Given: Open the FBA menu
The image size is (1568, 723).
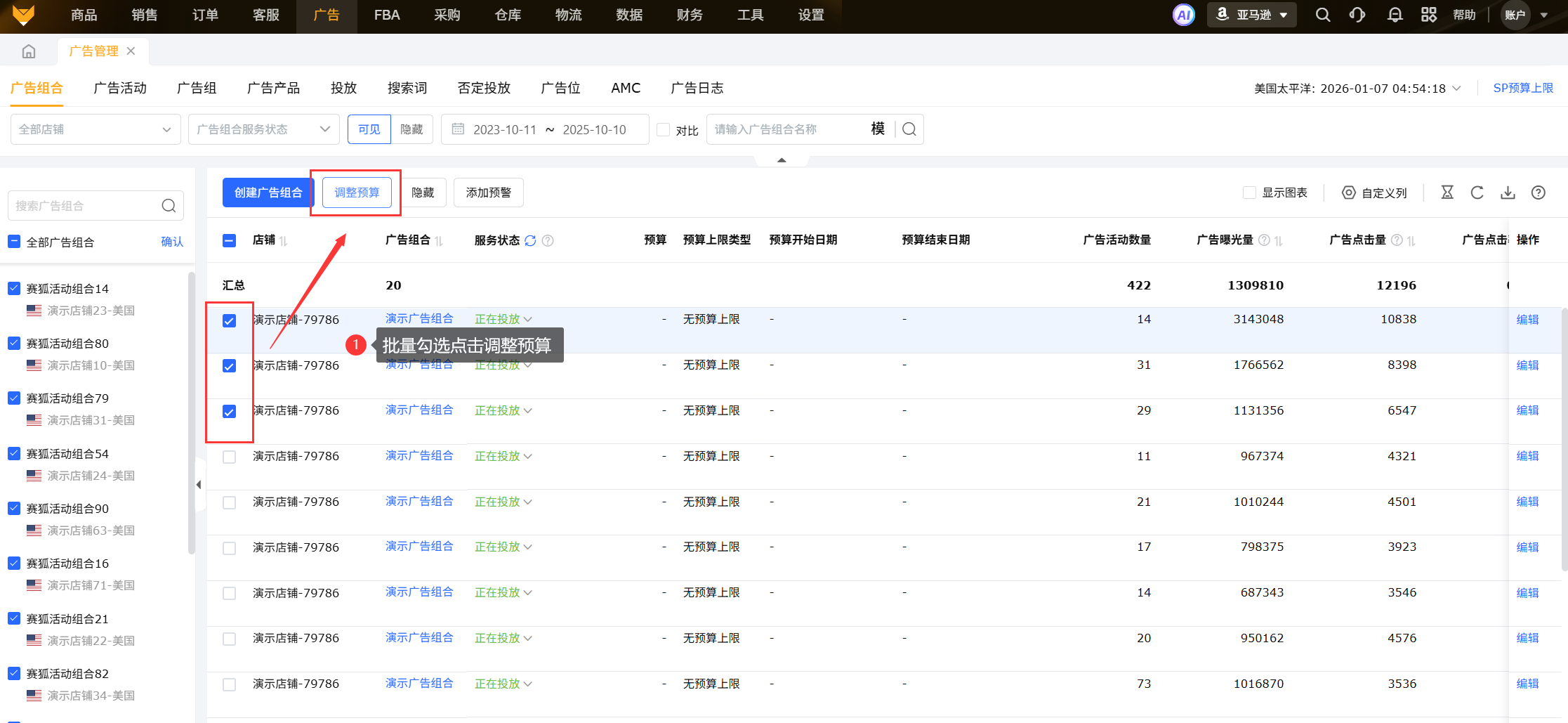Looking at the screenshot, I should point(386,15).
